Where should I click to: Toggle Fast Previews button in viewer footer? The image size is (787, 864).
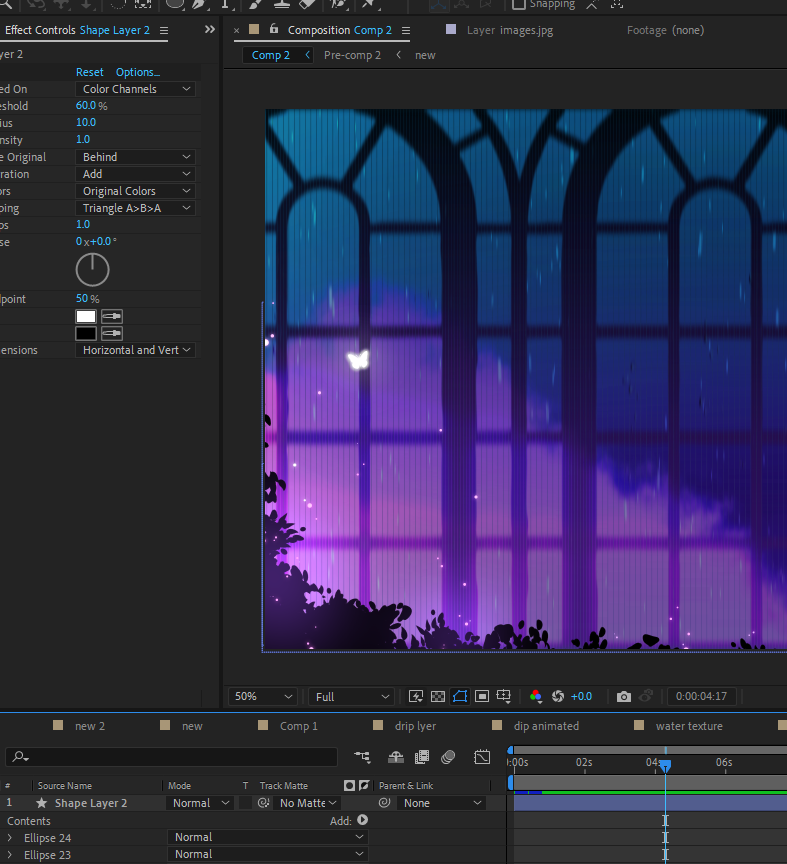(416, 696)
